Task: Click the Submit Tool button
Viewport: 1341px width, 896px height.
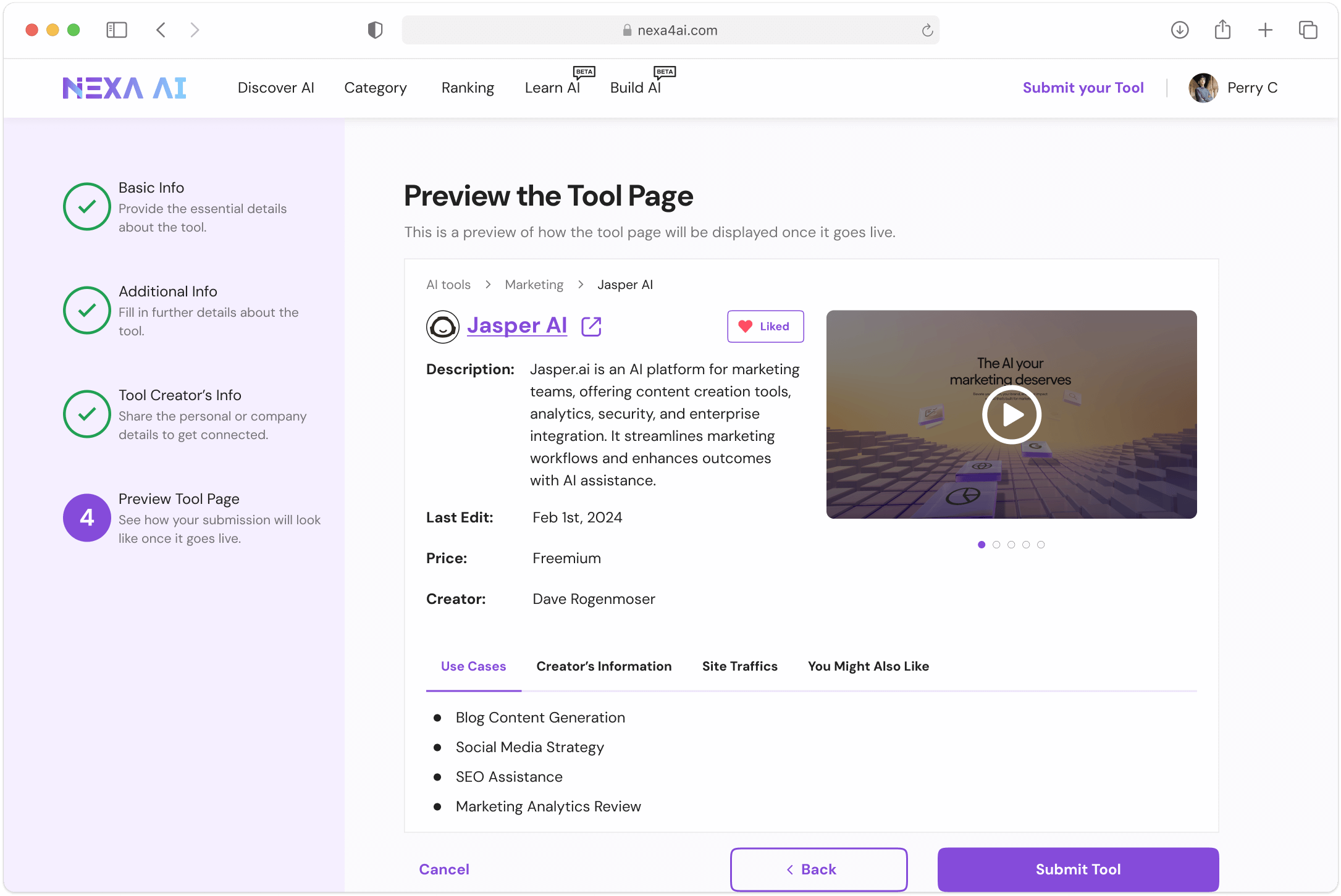Action: point(1078,869)
